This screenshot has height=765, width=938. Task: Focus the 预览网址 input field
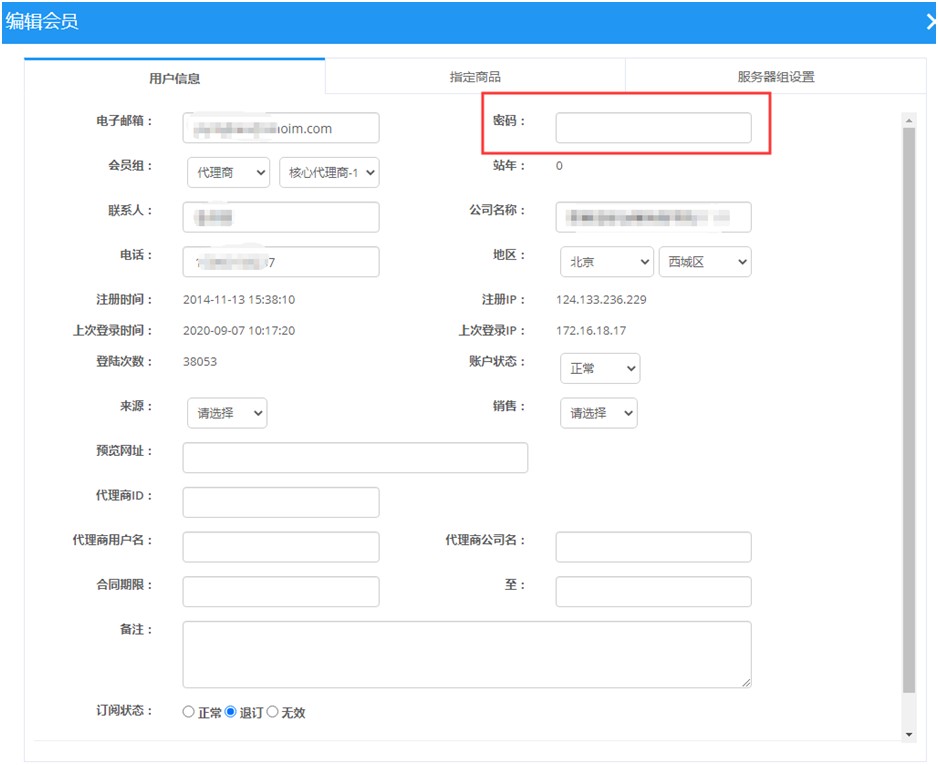355,458
